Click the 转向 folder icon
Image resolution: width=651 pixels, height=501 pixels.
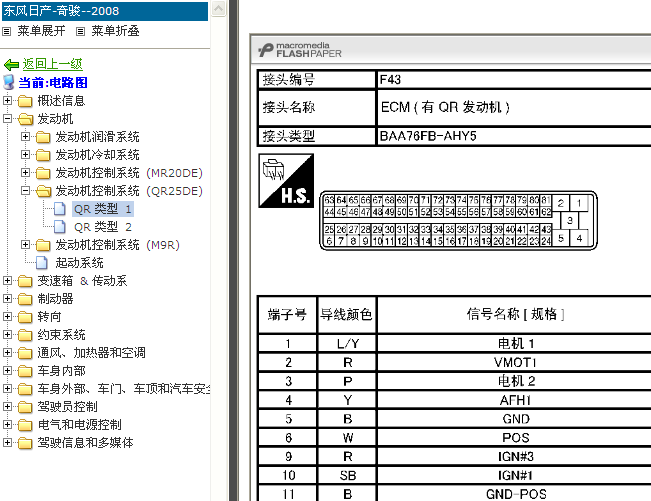[25, 317]
